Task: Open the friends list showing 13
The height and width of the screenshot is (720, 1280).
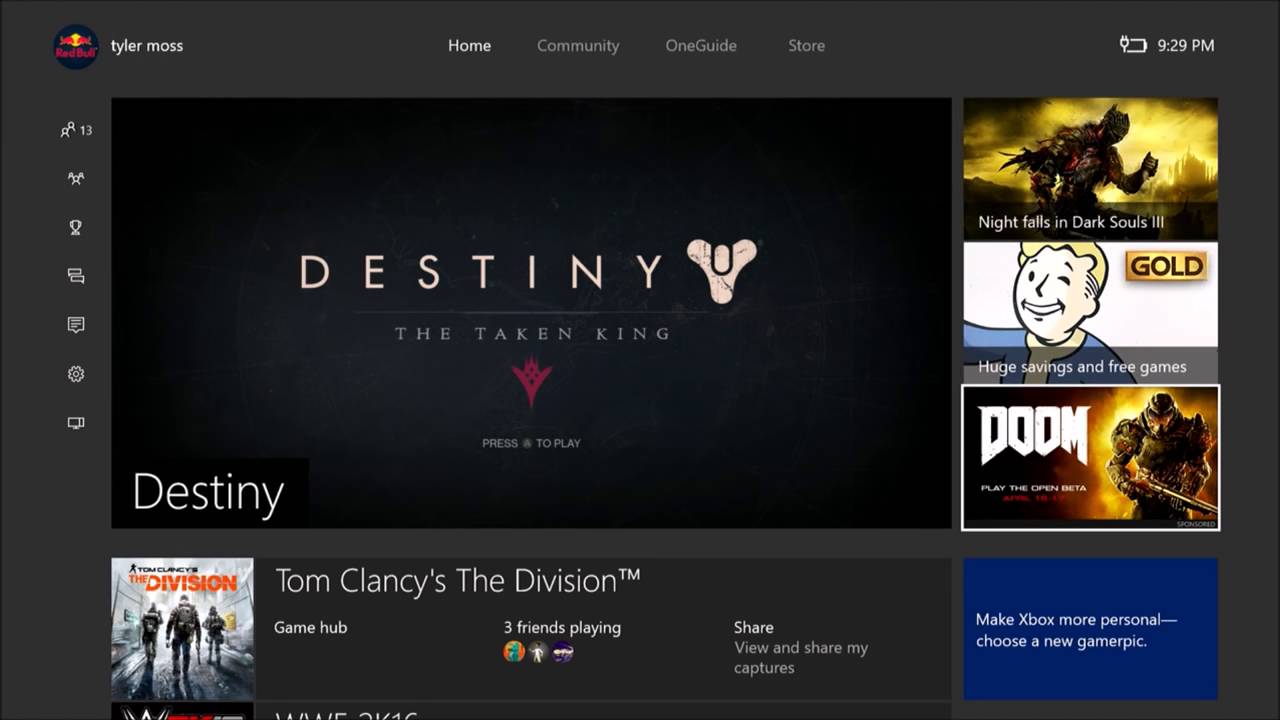Action: [76, 130]
